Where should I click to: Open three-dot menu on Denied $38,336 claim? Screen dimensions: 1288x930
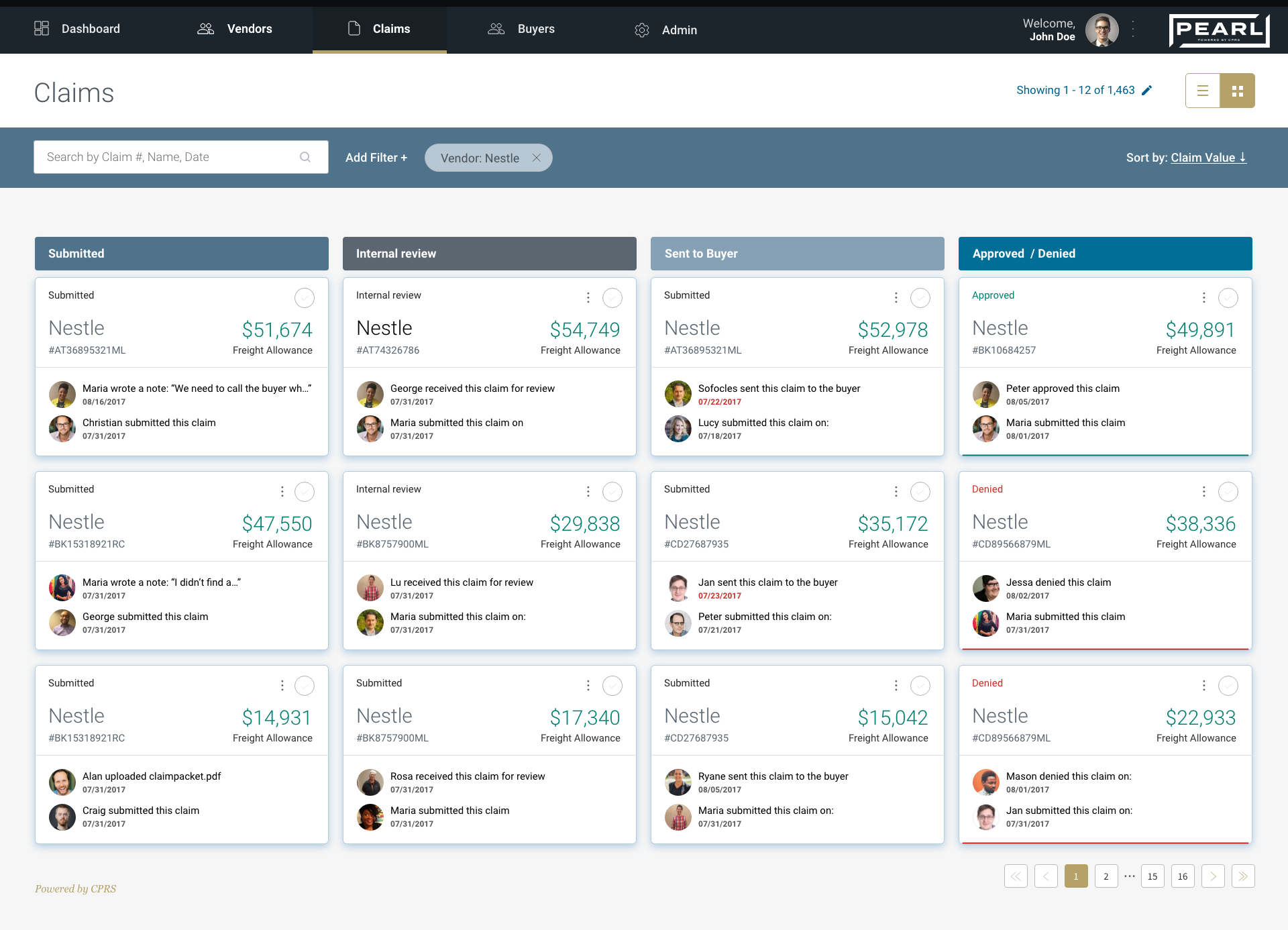1204,492
